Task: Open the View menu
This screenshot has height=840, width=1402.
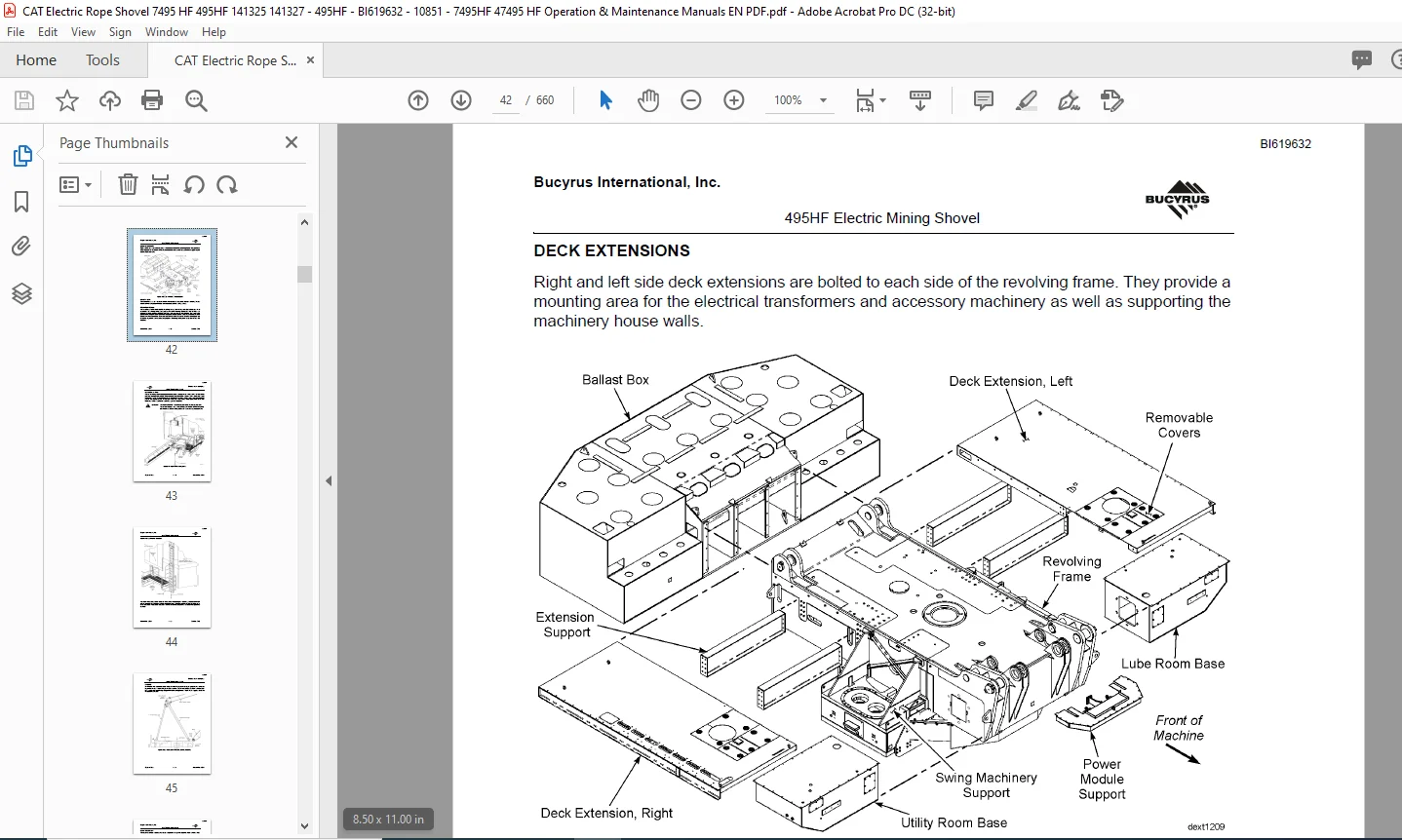Action: [x=84, y=32]
